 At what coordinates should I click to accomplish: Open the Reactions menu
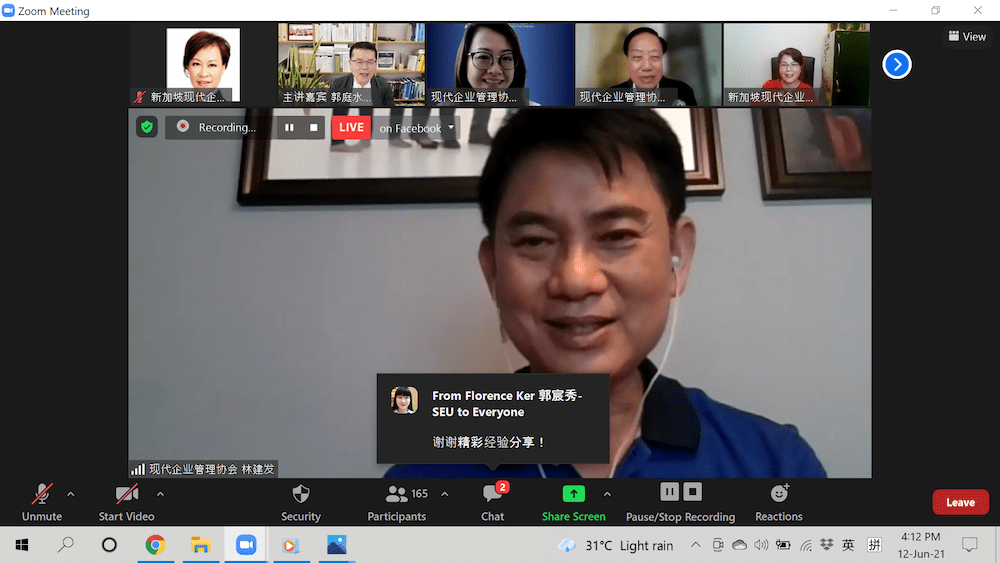(x=778, y=502)
